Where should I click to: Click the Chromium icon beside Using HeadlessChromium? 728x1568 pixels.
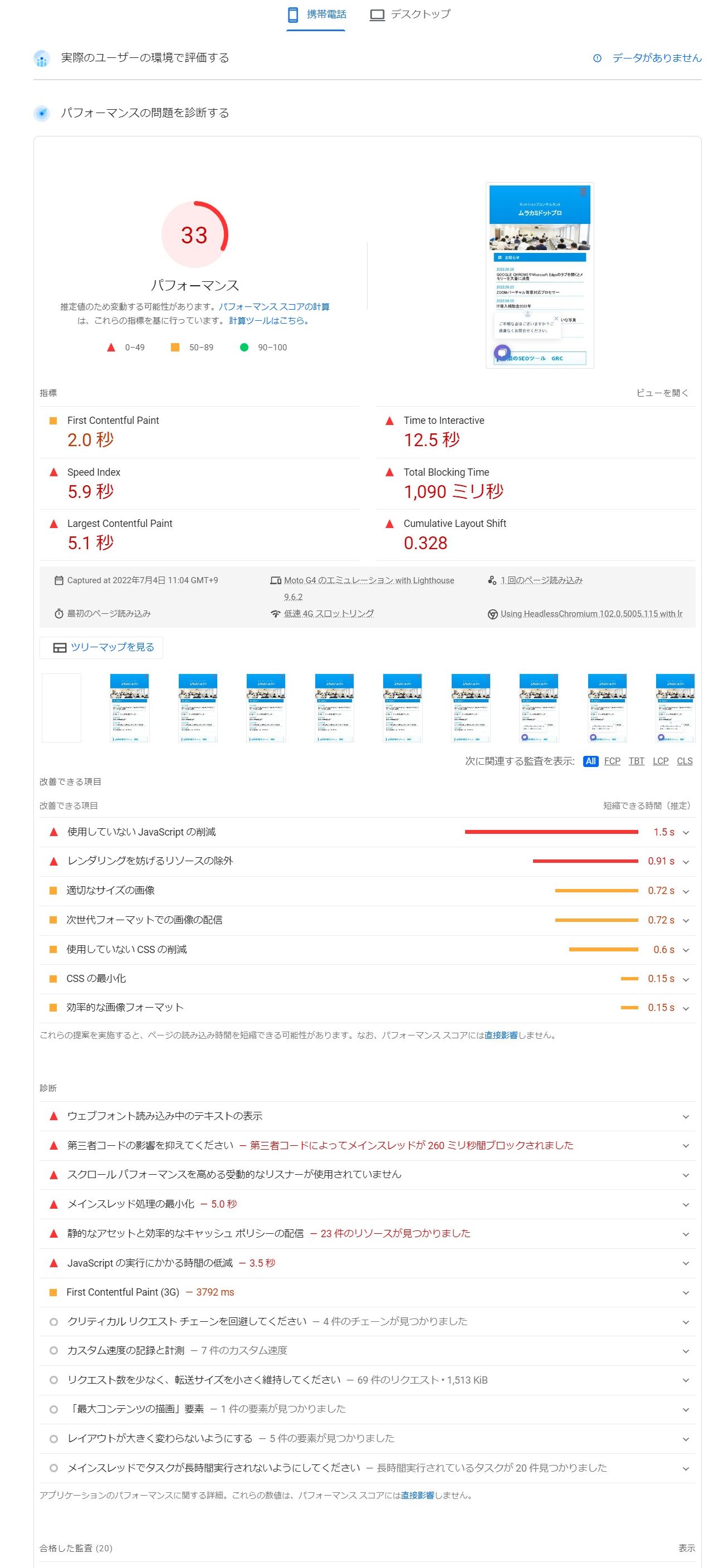(492, 614)
